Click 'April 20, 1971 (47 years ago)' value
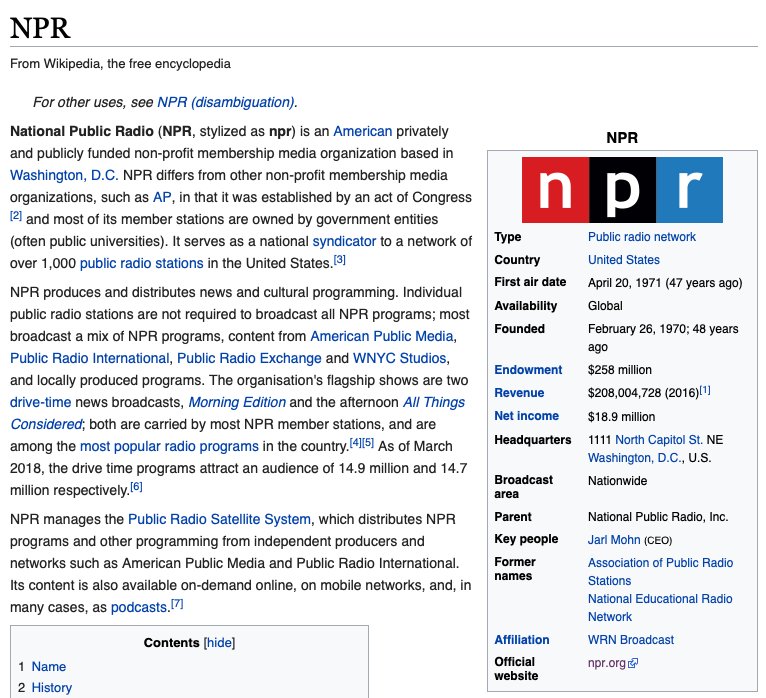 click(665, 283)
